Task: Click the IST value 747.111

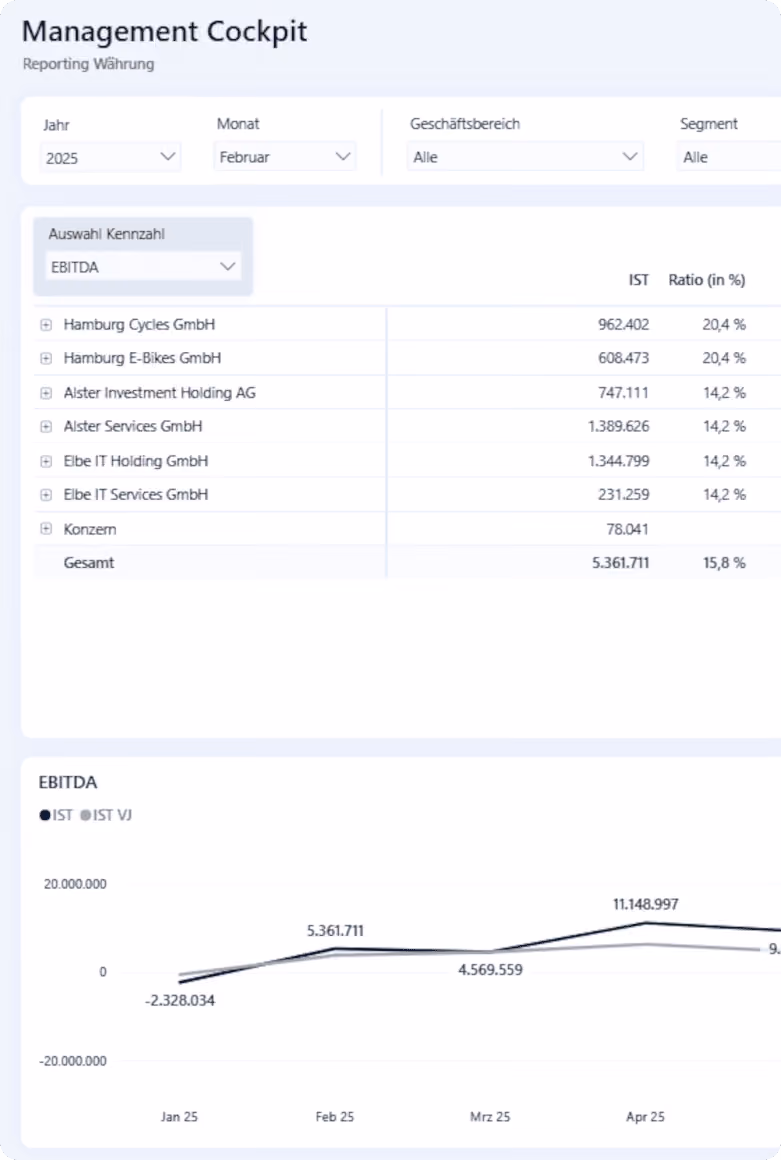Action: pos(623,393)
